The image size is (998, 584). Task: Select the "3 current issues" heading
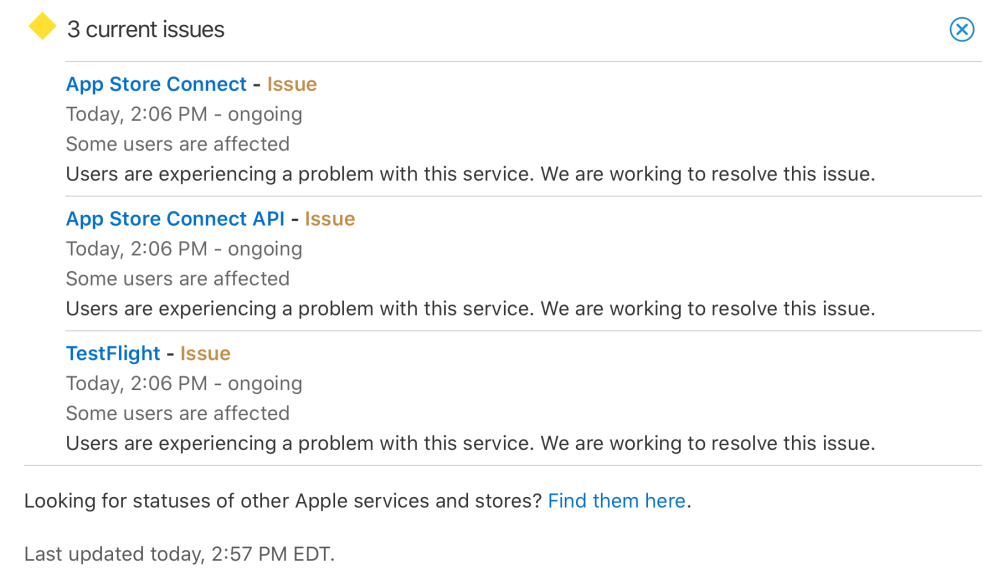pos(146,30)
